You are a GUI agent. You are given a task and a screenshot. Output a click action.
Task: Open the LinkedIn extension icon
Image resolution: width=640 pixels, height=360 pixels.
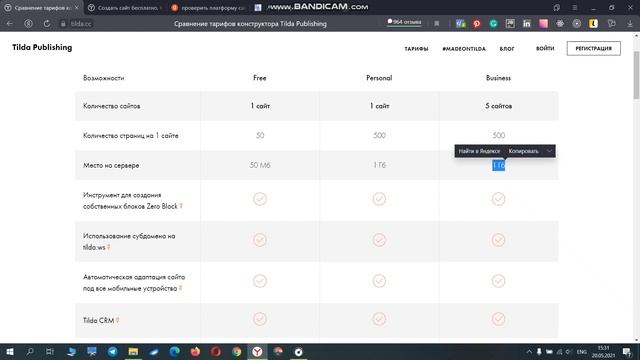(x=527, y=24)
